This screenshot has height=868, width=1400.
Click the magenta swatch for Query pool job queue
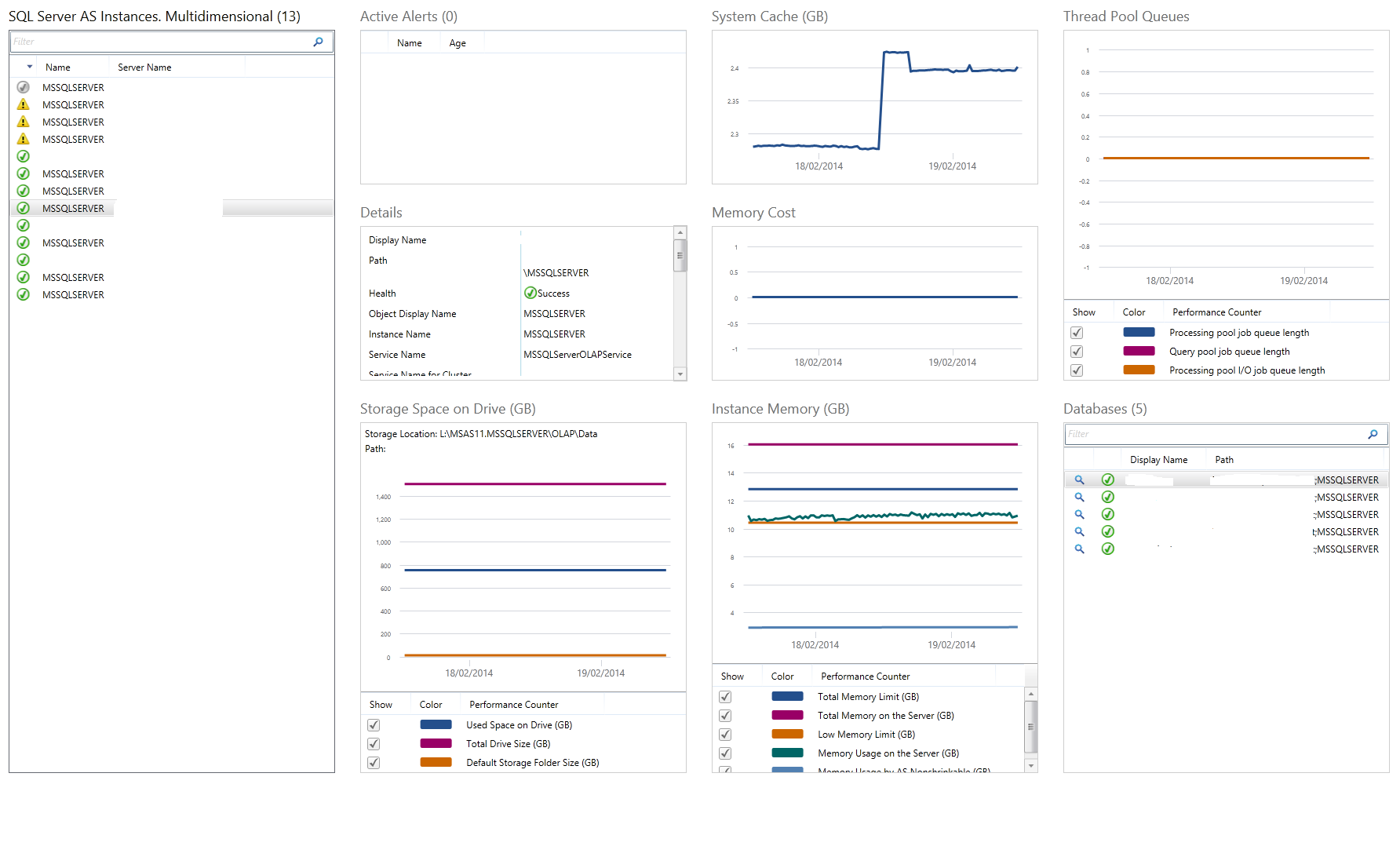(1139, 351)
